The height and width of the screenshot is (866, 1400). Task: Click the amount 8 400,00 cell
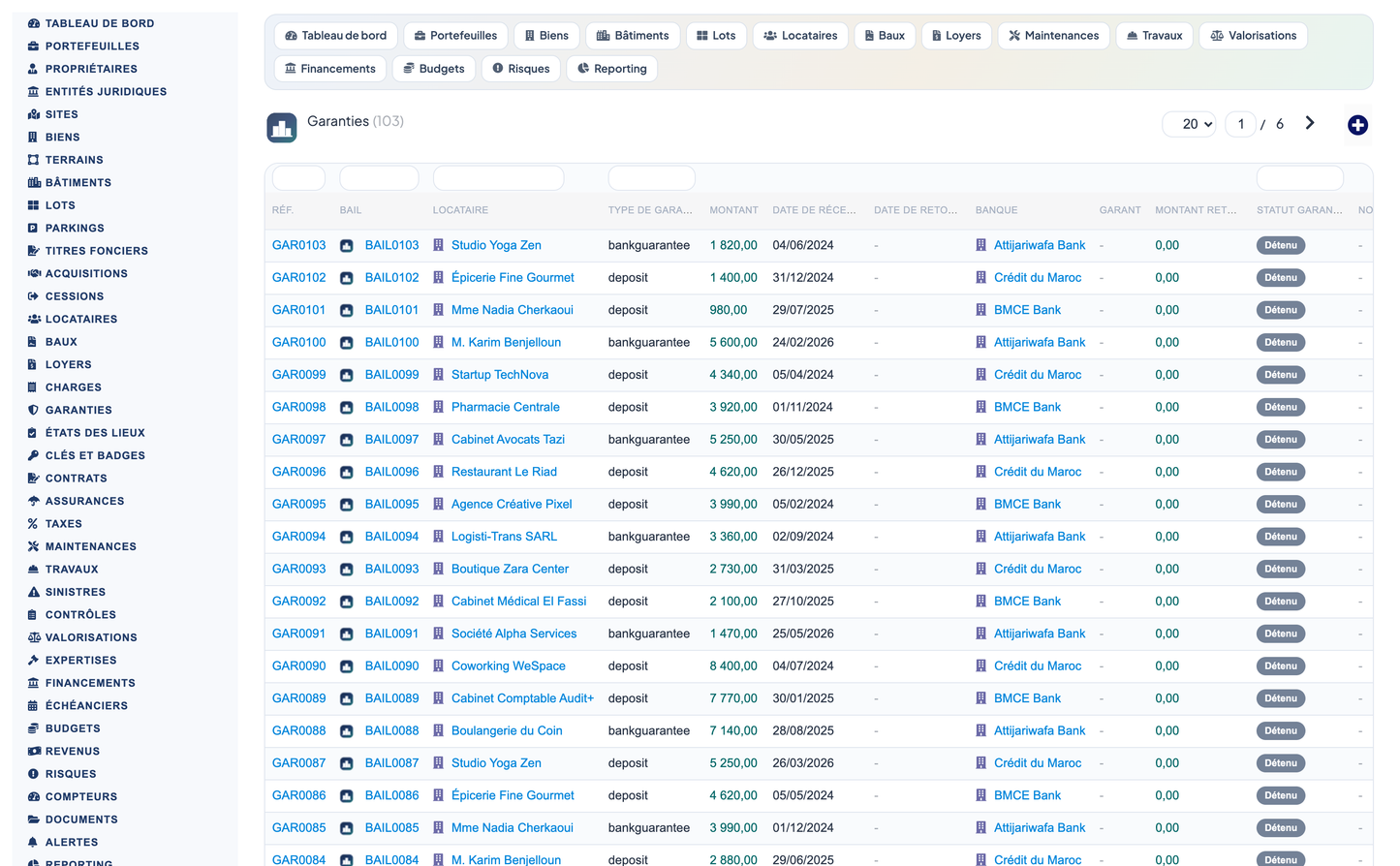[733, 666]
